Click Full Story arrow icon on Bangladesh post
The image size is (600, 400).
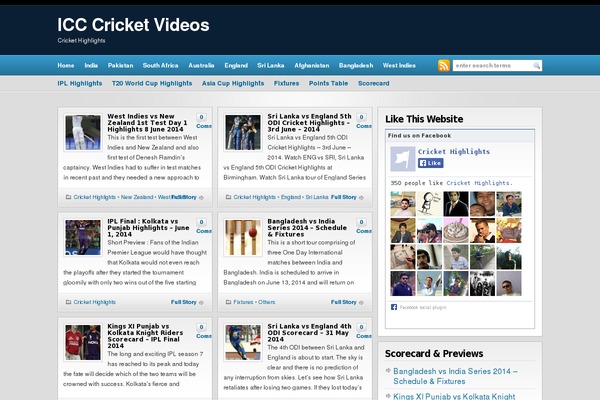pyautogui.click(x=361, y=302)
